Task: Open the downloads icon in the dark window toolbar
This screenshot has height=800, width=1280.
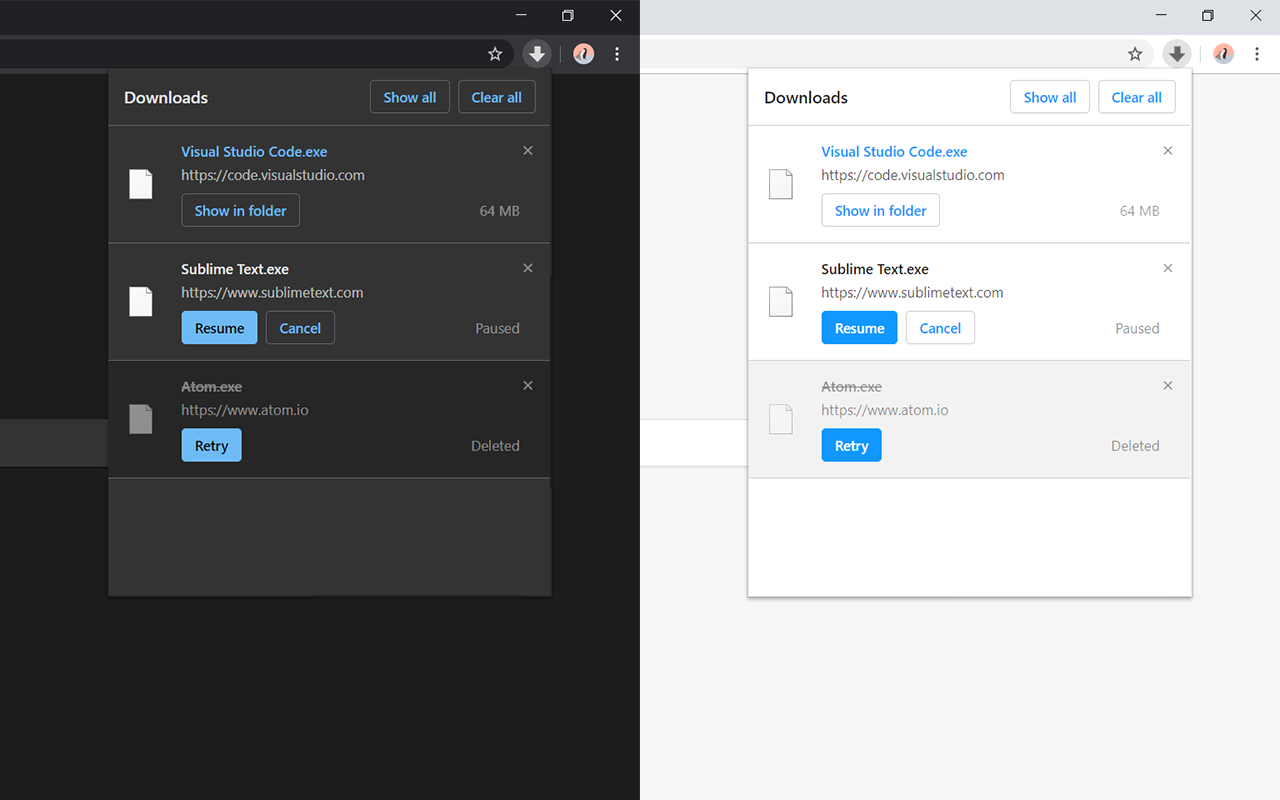Action: click(537, 54)
